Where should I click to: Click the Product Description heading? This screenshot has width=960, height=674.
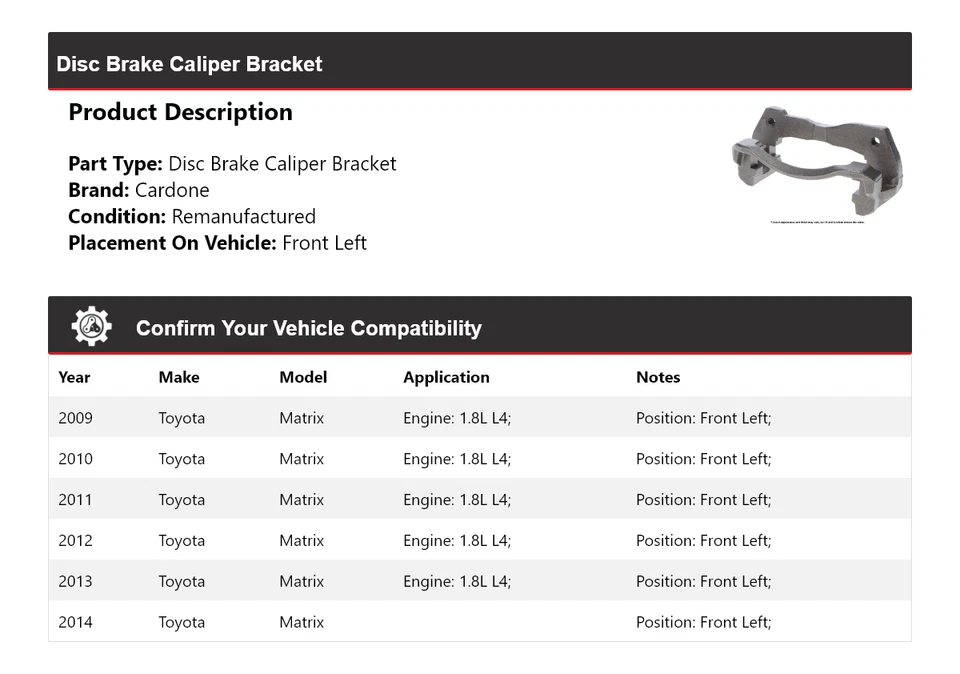(x=180, y=112)
